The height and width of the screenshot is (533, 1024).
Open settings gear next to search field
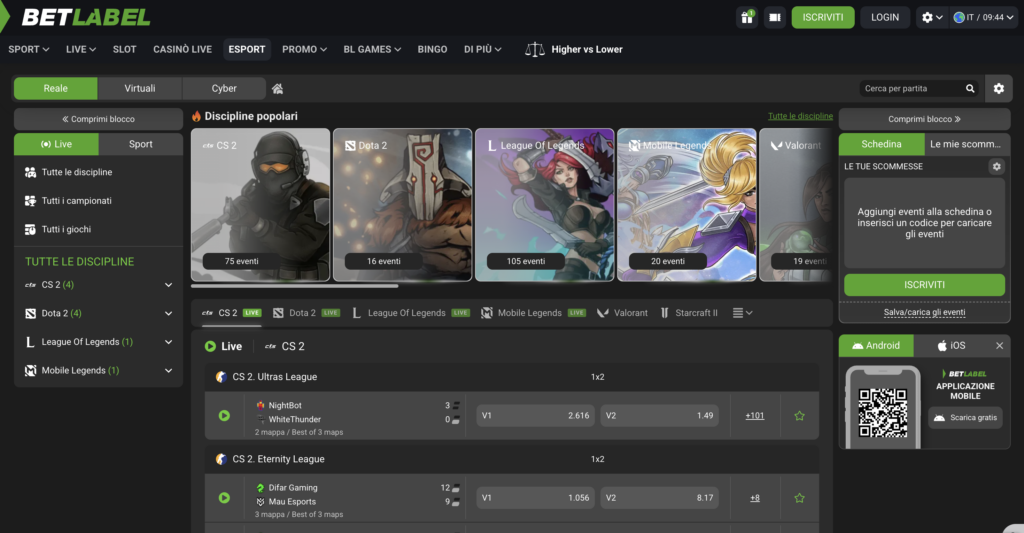(999, 88)
